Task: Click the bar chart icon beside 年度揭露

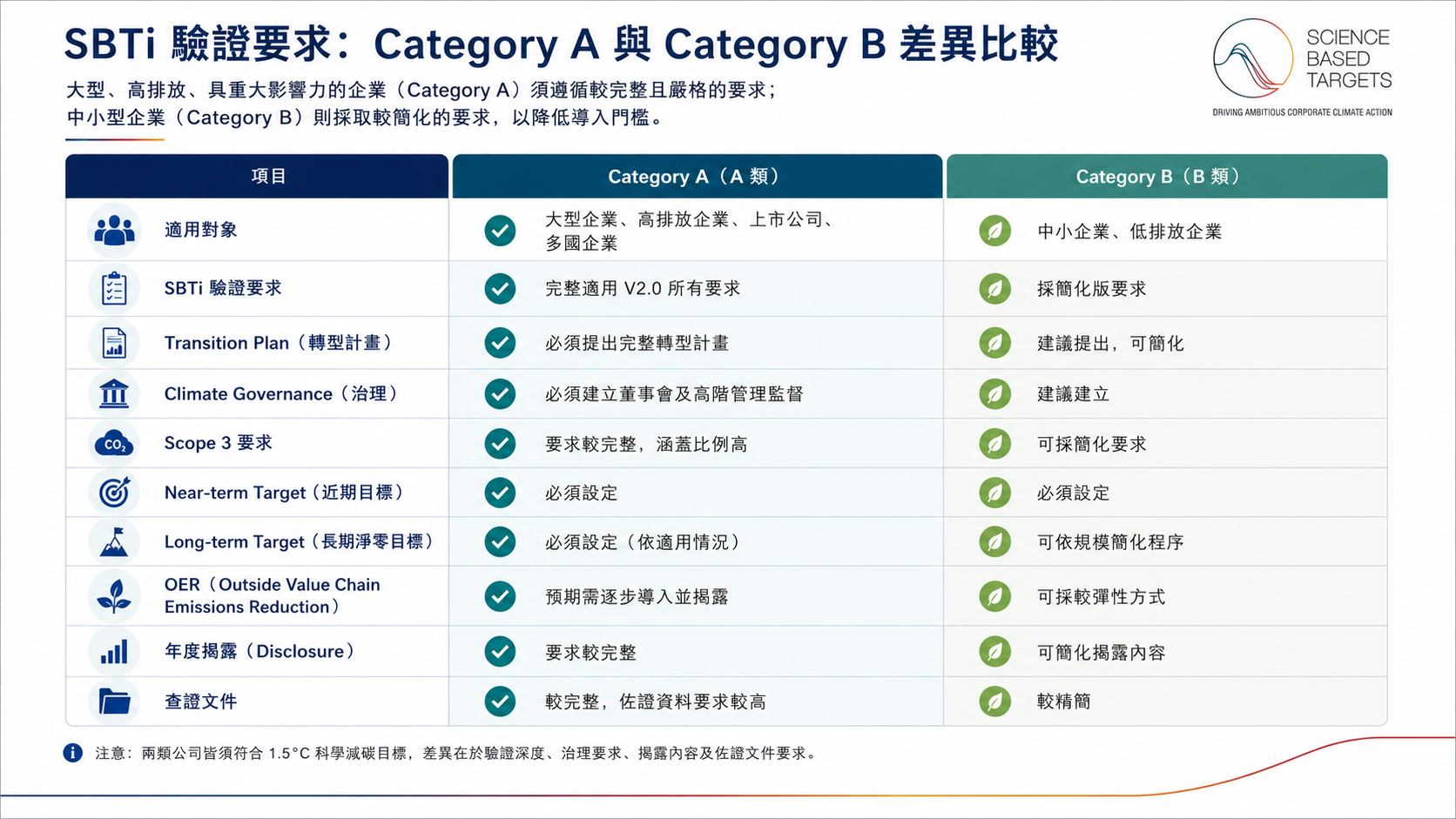Action: [x=114, y=651]
